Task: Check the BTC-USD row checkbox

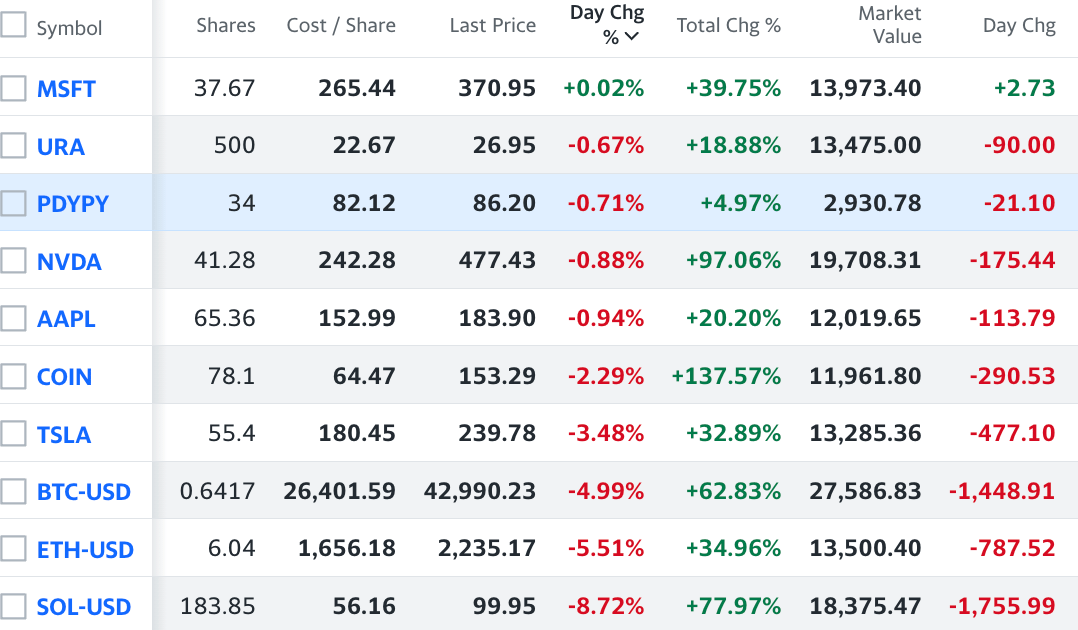Action: point(12,491)
